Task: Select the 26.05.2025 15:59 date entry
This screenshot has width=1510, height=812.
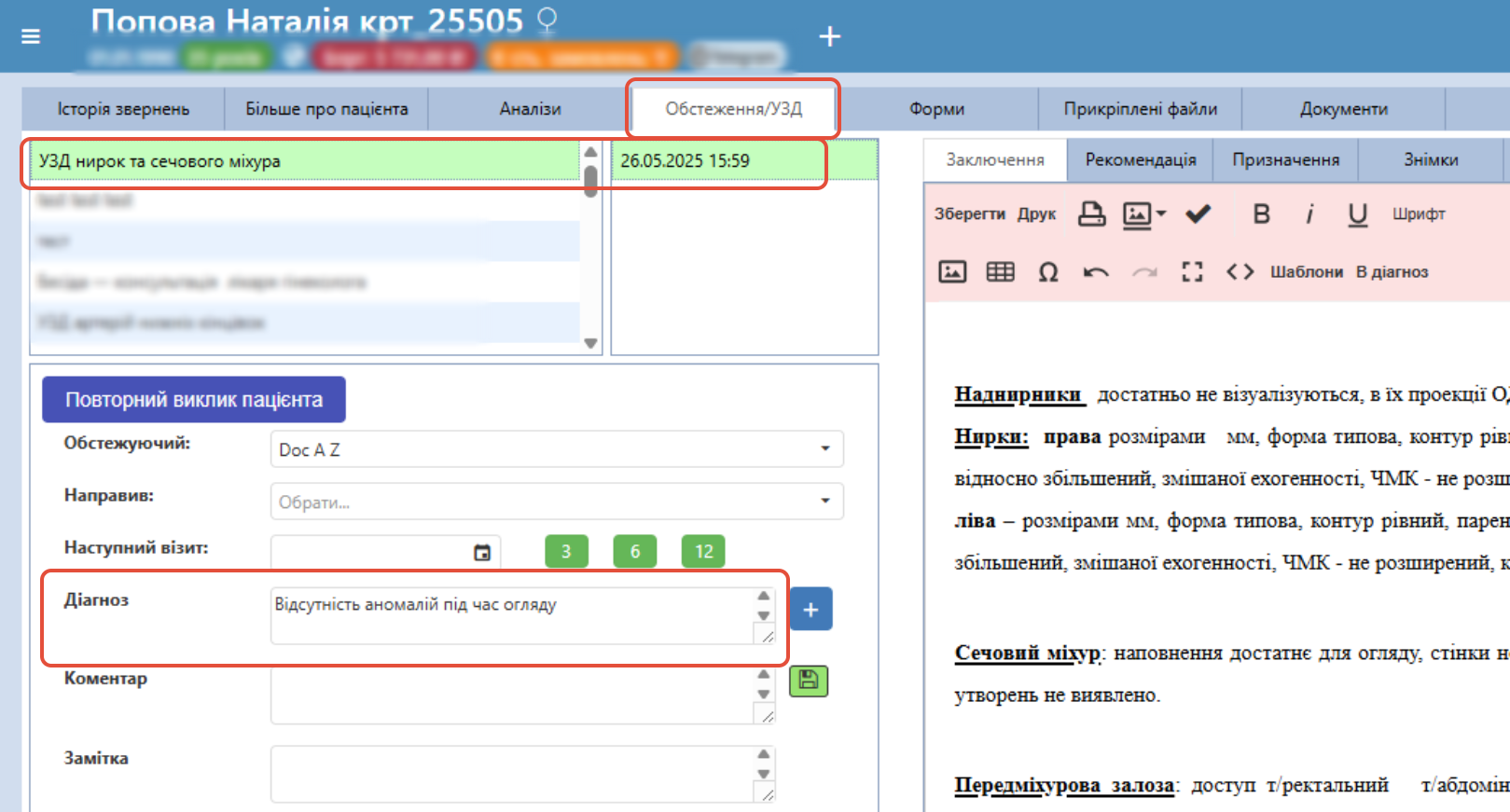Action: pos(744,161)
